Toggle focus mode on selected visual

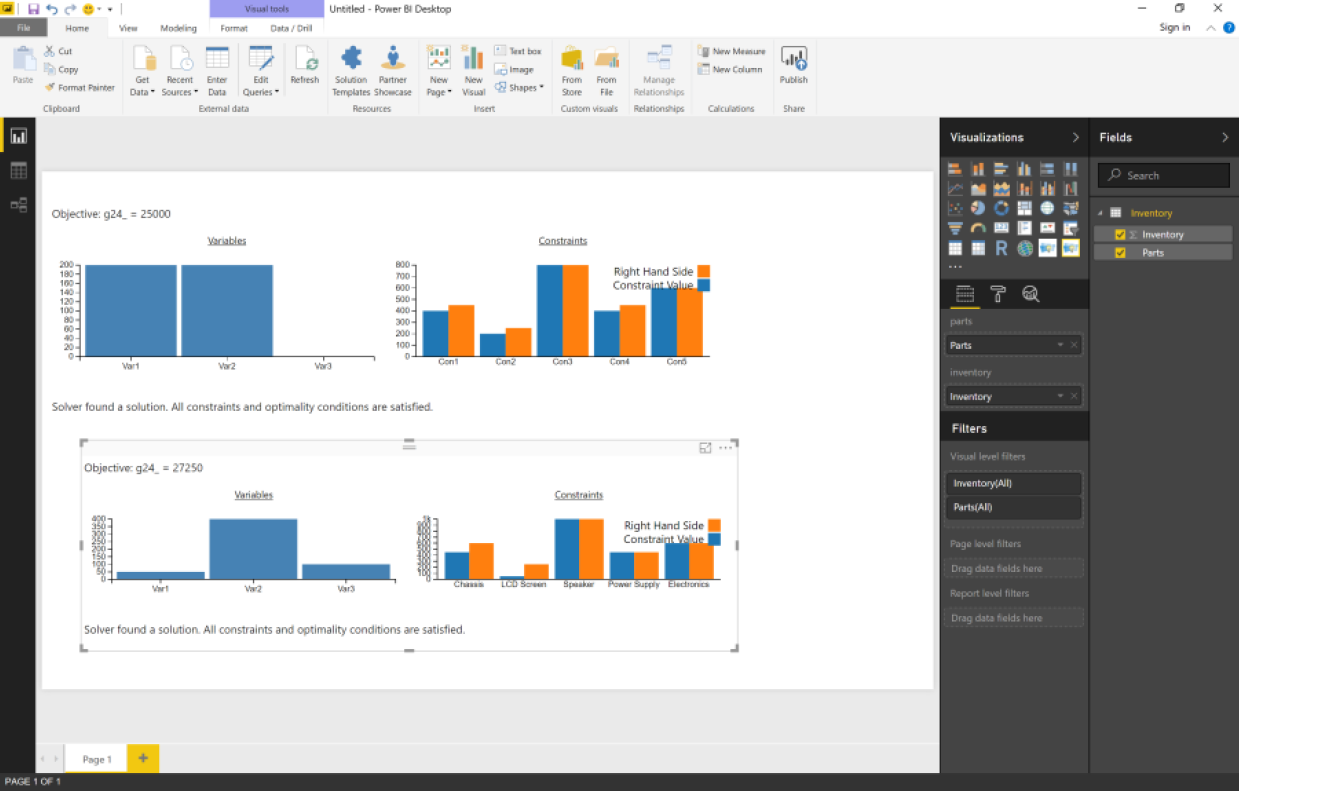[x=705, y=448]
